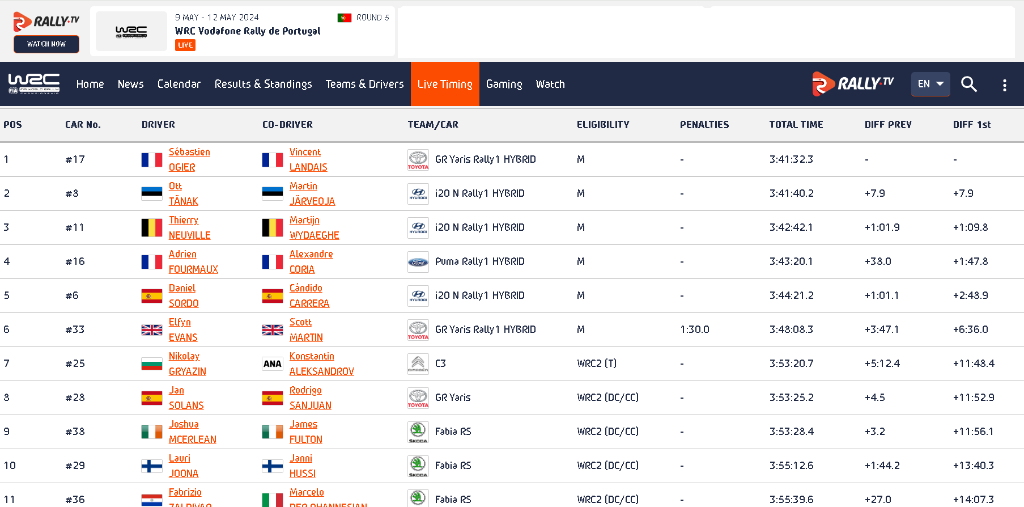Expand the EN language dropdown
The width and height of the screenshot is (1024, 507).
click(x=930, y=84)
